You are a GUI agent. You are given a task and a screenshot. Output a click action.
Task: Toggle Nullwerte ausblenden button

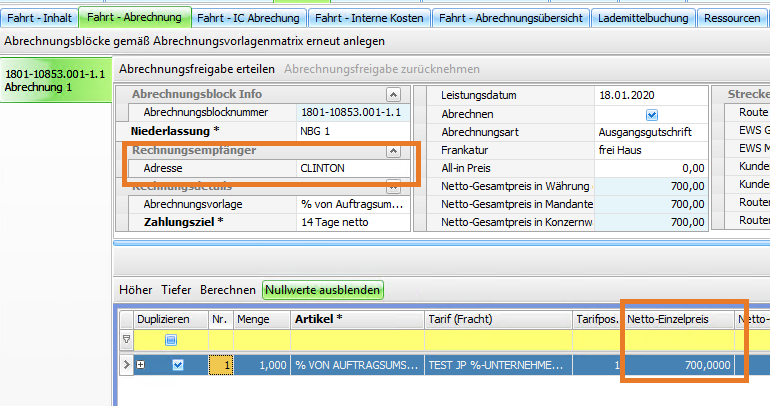pyautogui.click(x=323, y=290)
